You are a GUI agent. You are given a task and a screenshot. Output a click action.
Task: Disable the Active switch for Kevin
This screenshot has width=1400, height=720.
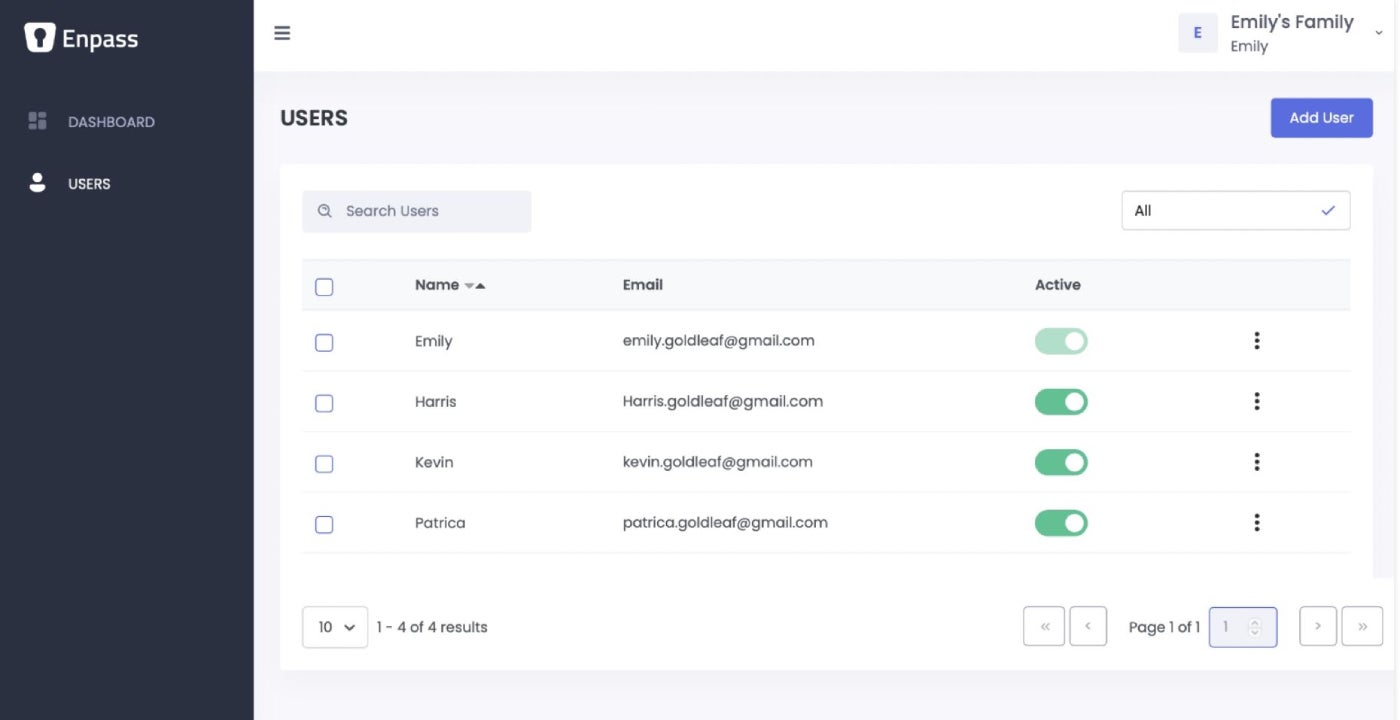1061,462
